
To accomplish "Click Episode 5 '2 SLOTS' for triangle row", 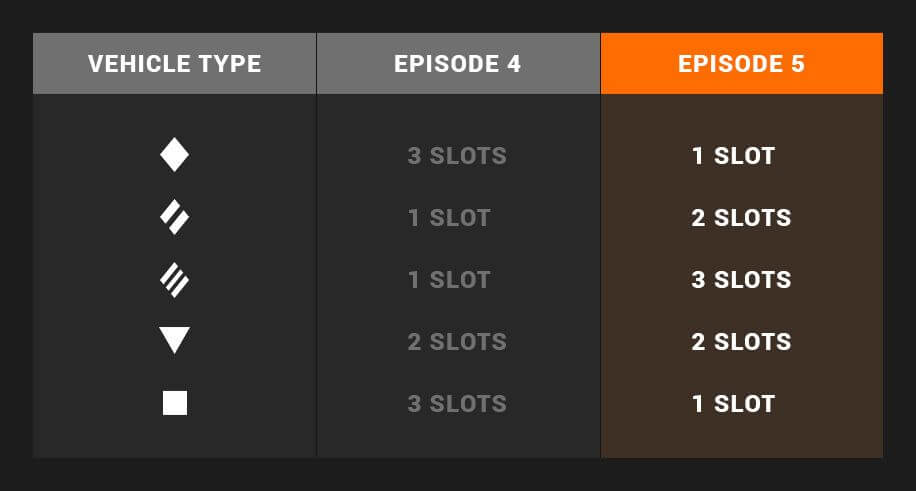I will (741, 342).
